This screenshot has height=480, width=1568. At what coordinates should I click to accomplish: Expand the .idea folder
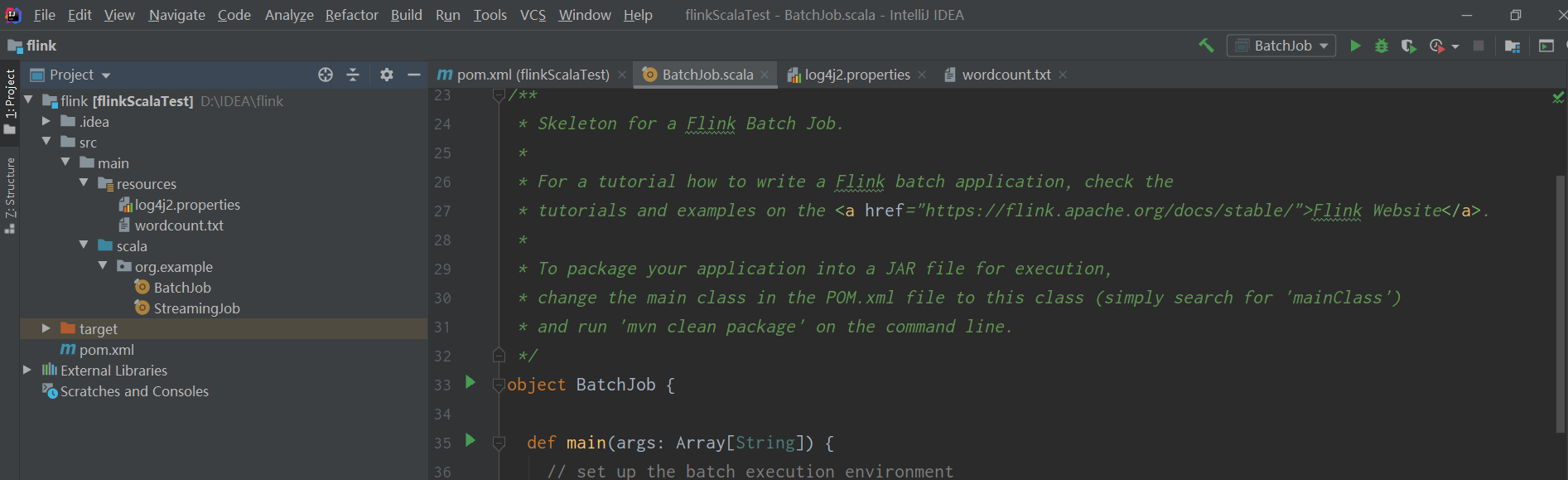pyautogui.click(x=46, y=121)
